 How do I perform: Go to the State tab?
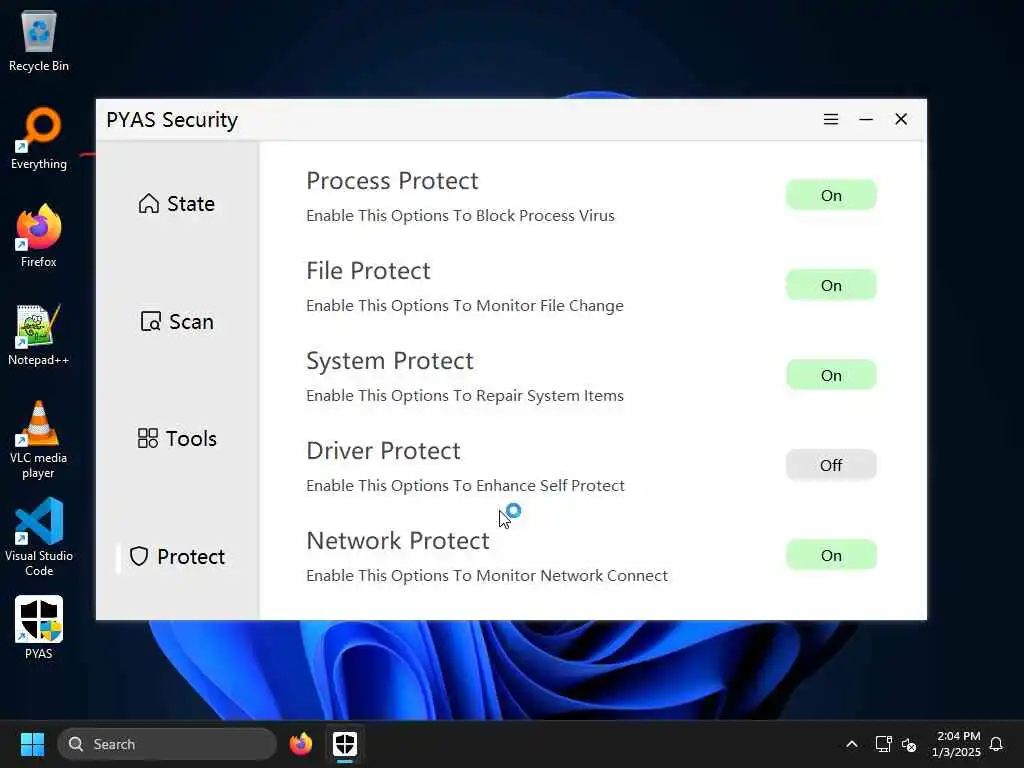(176, 204)
